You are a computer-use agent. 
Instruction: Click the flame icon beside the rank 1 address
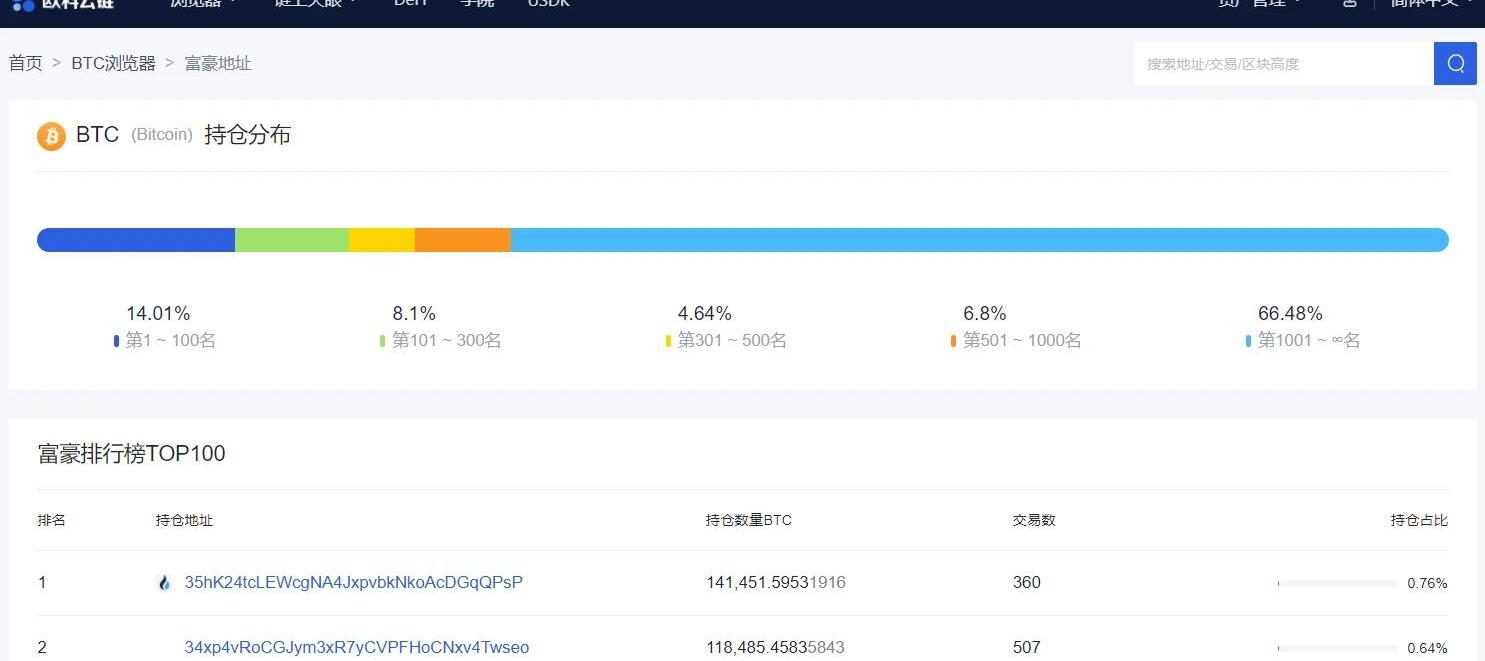point(165,583)
